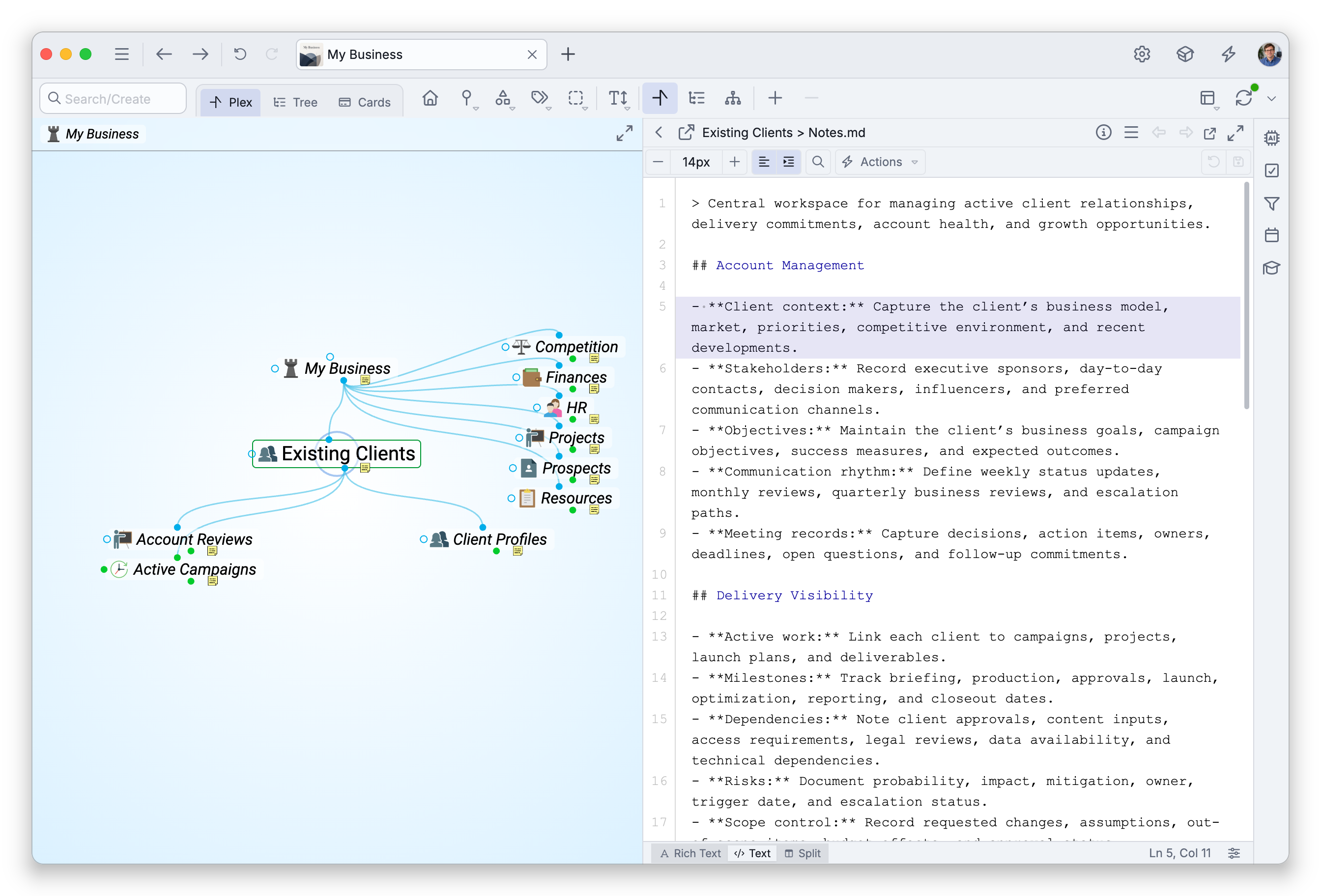Go back with the notes chevron
Image resolution: width=1321 pixels, height=896 pixels.
tap(659, 132)
